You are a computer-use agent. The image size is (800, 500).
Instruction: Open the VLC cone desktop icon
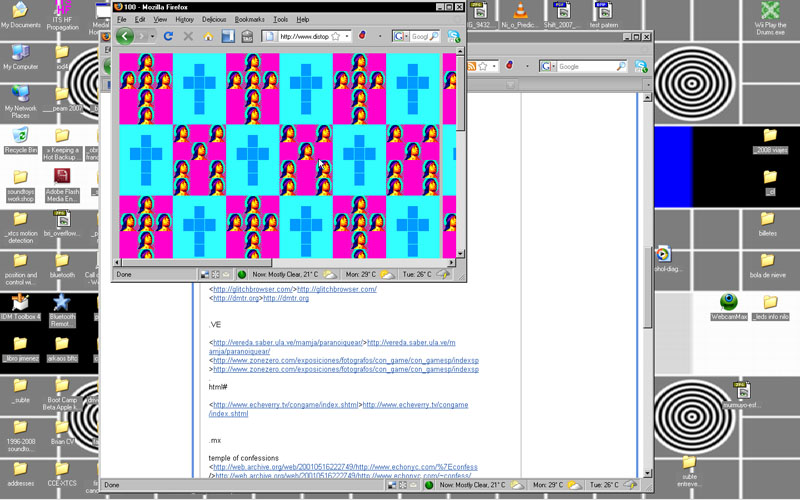click(x=520, y=12)
